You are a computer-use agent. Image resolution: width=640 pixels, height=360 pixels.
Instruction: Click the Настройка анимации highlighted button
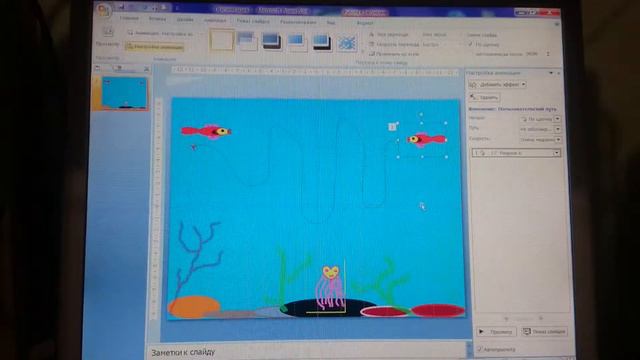pyautogui.click(x=154, y=47)
